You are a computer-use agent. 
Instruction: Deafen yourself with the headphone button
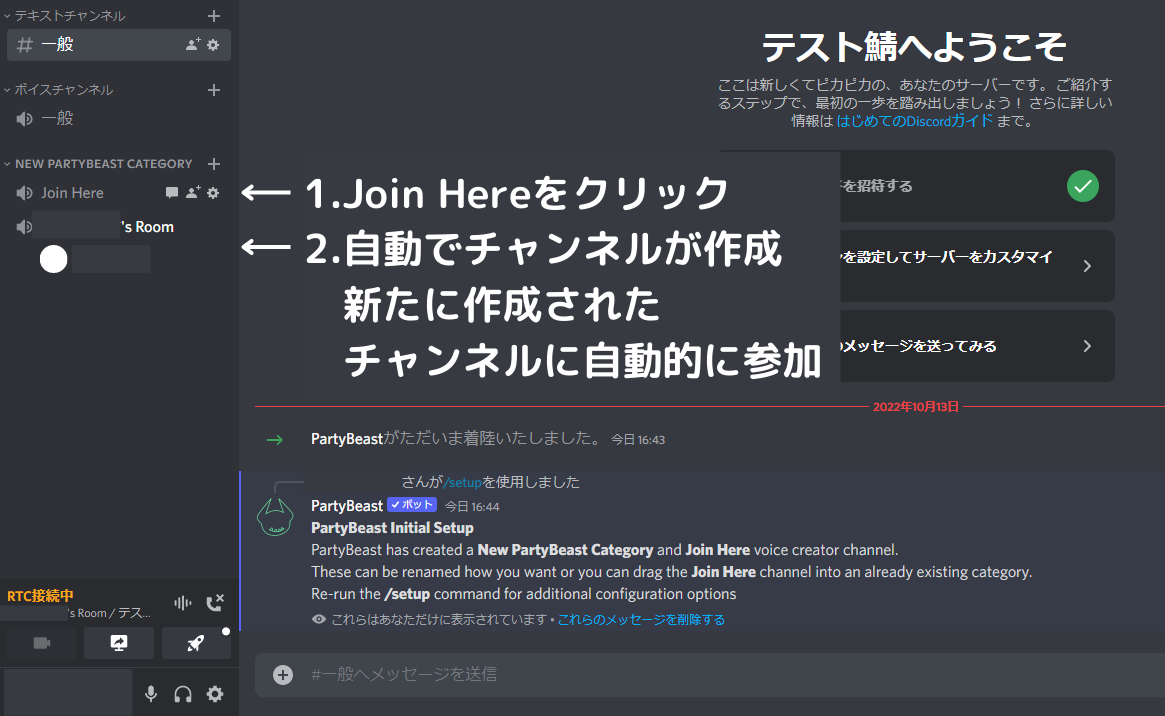[x=182, y=693]
